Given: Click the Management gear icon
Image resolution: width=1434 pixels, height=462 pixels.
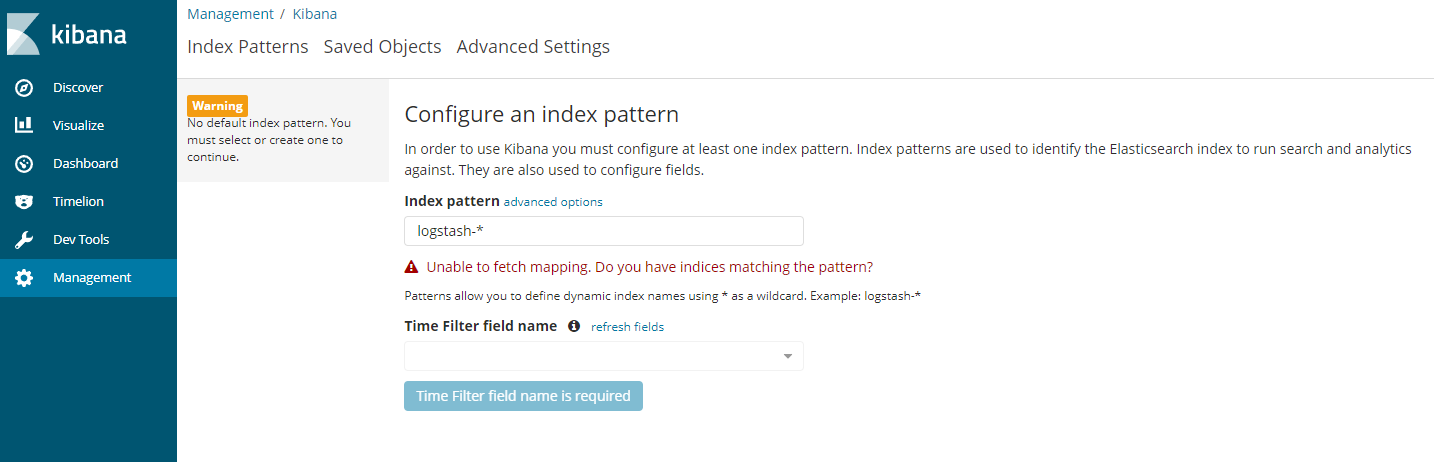Looking at the screenshot, I should point(24,278).
